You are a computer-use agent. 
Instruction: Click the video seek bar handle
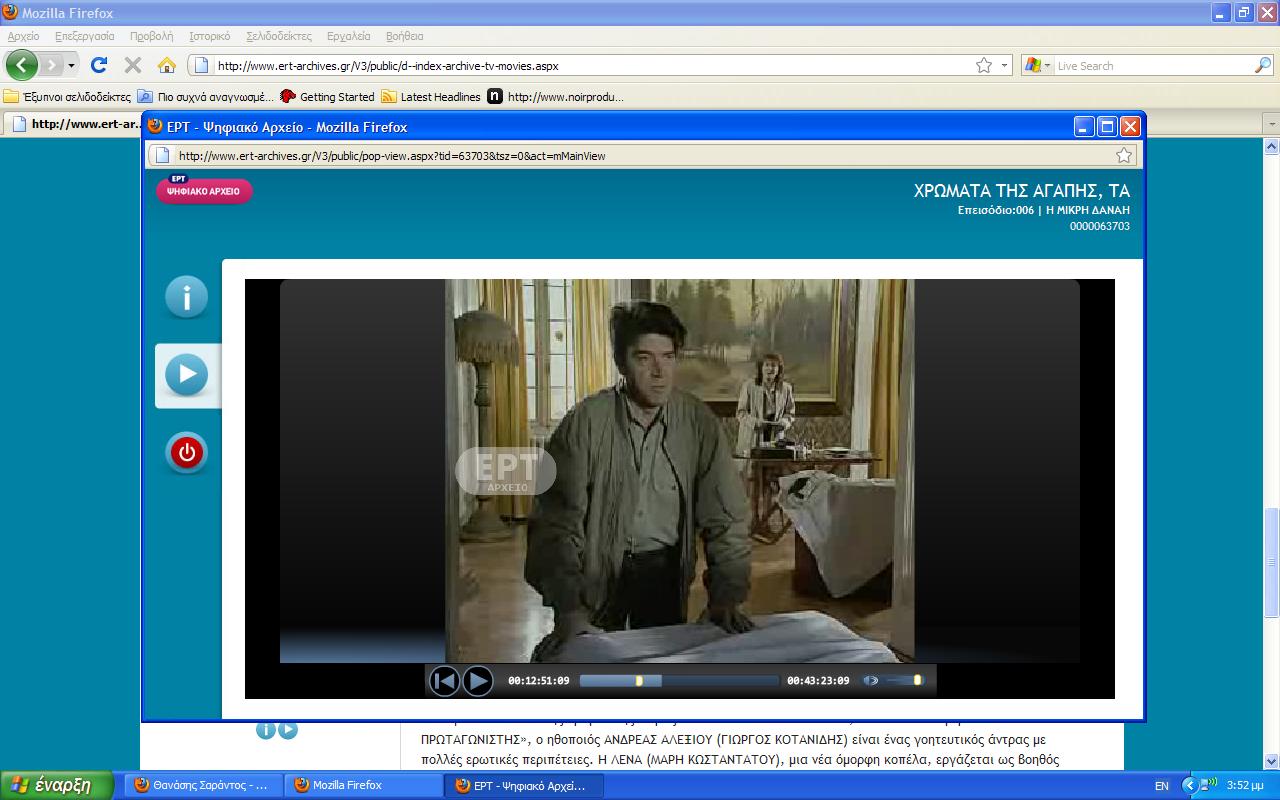point(640,681)
